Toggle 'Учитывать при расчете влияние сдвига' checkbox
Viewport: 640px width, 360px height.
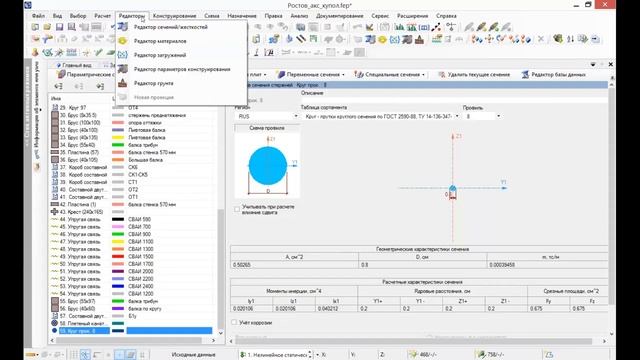237,209
